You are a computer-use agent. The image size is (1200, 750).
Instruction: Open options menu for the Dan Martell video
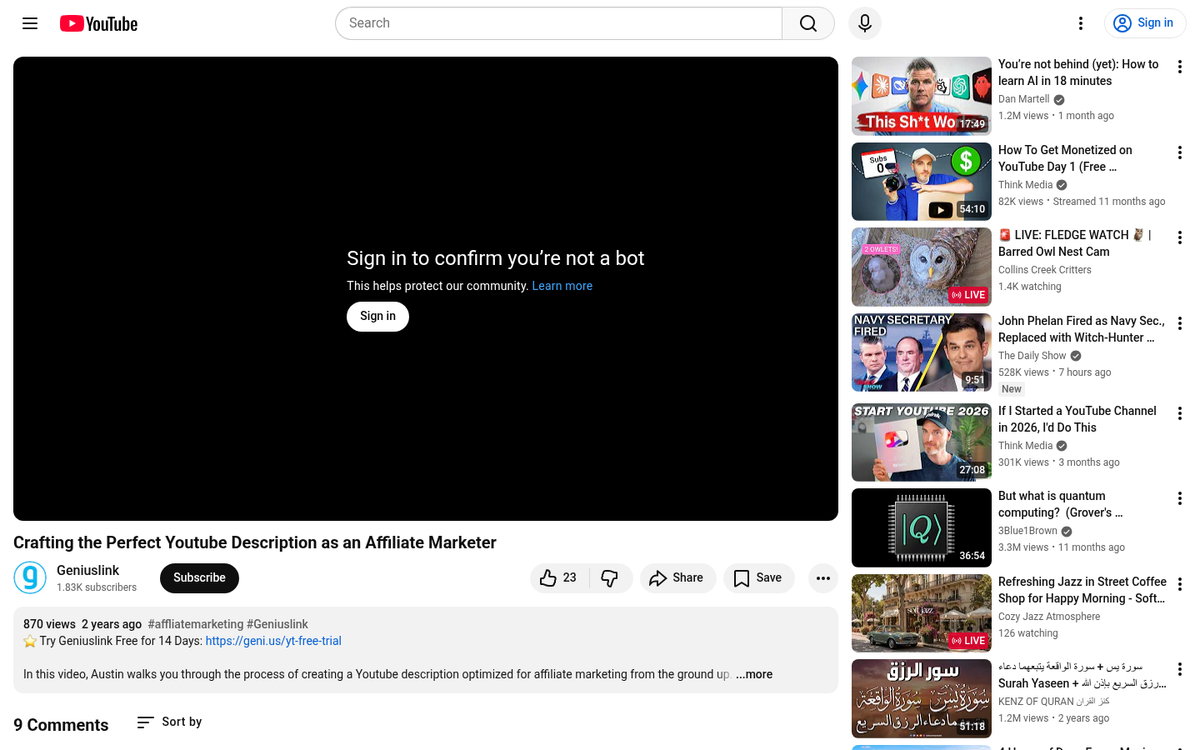pos(1180,67)
